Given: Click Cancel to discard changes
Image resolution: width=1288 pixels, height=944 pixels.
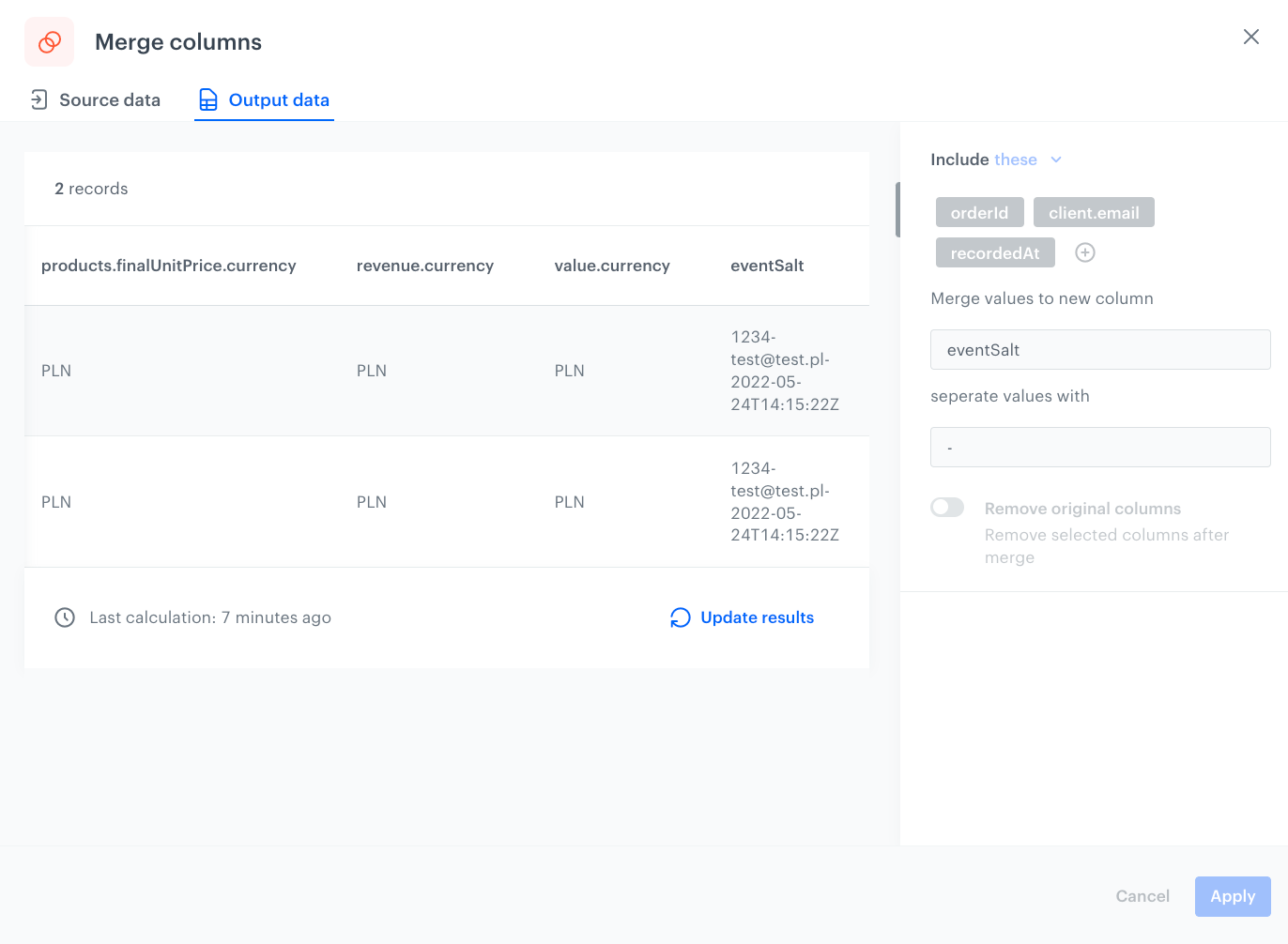Looking at the screenshot, I should (1142, 896).
